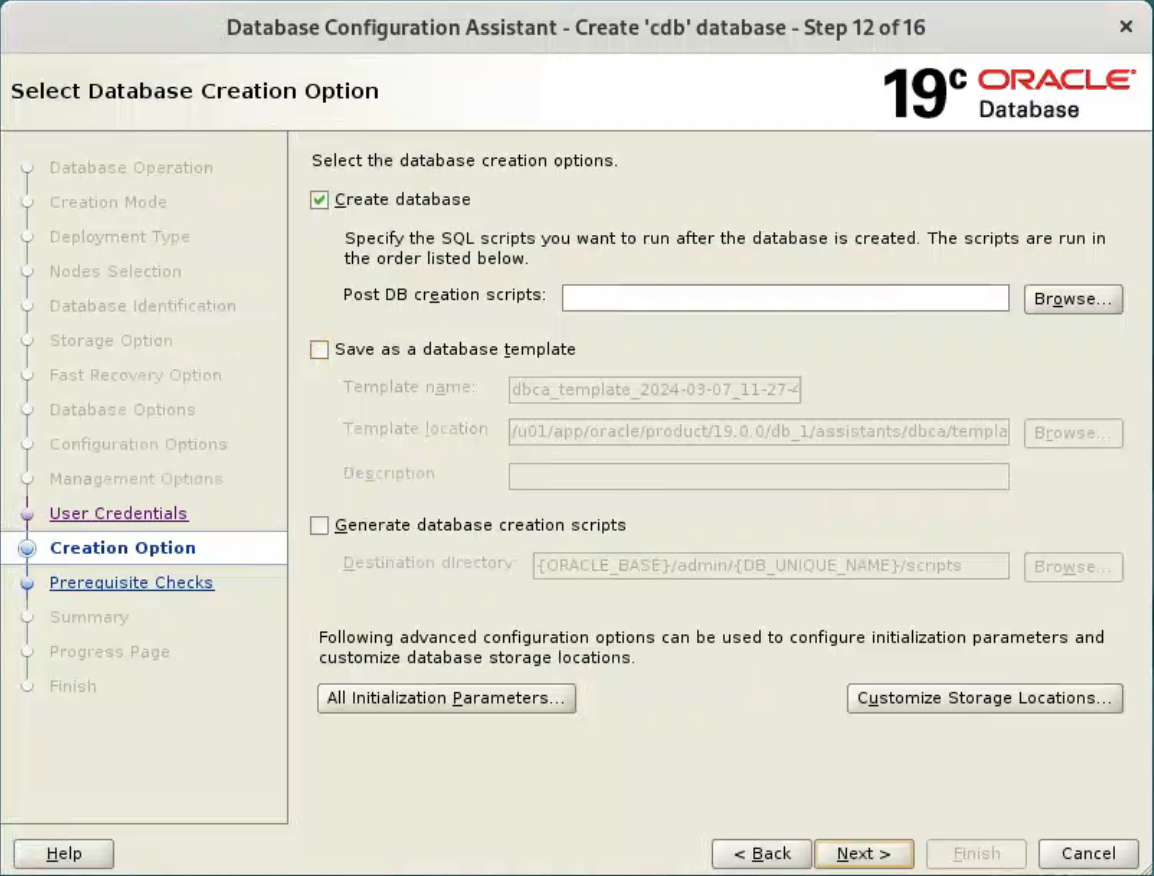Screen dimensions: 1154x876
Task: Click the Configuration Options step label
Action: (138, 444)
